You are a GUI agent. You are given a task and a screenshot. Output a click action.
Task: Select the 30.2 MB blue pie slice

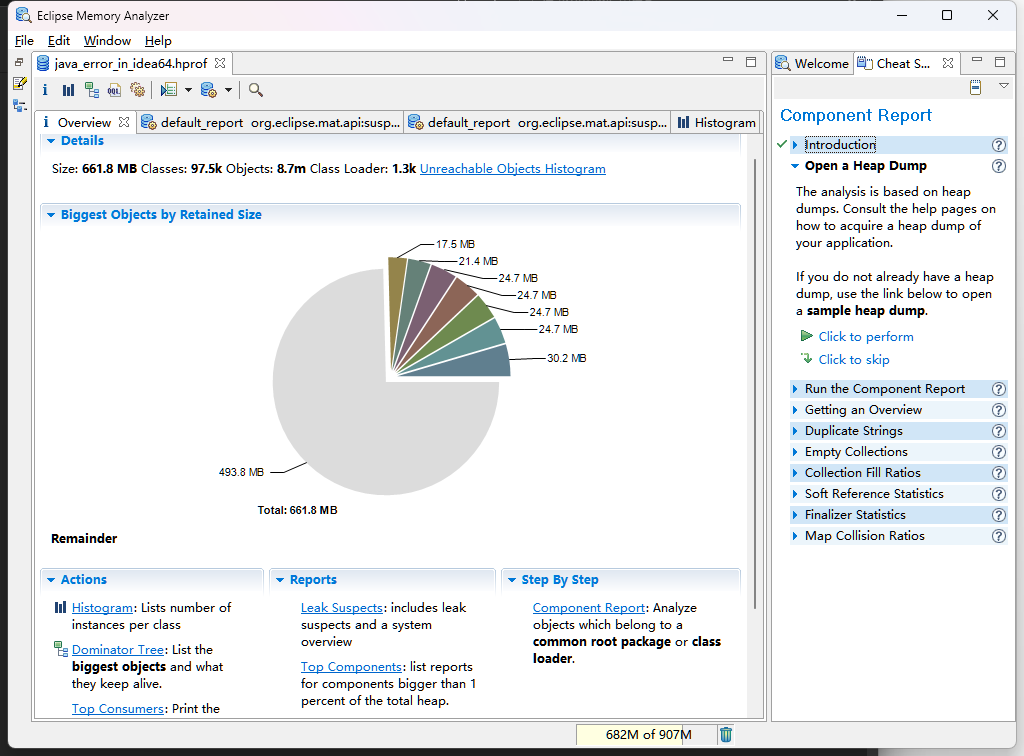tap(475, 363)
